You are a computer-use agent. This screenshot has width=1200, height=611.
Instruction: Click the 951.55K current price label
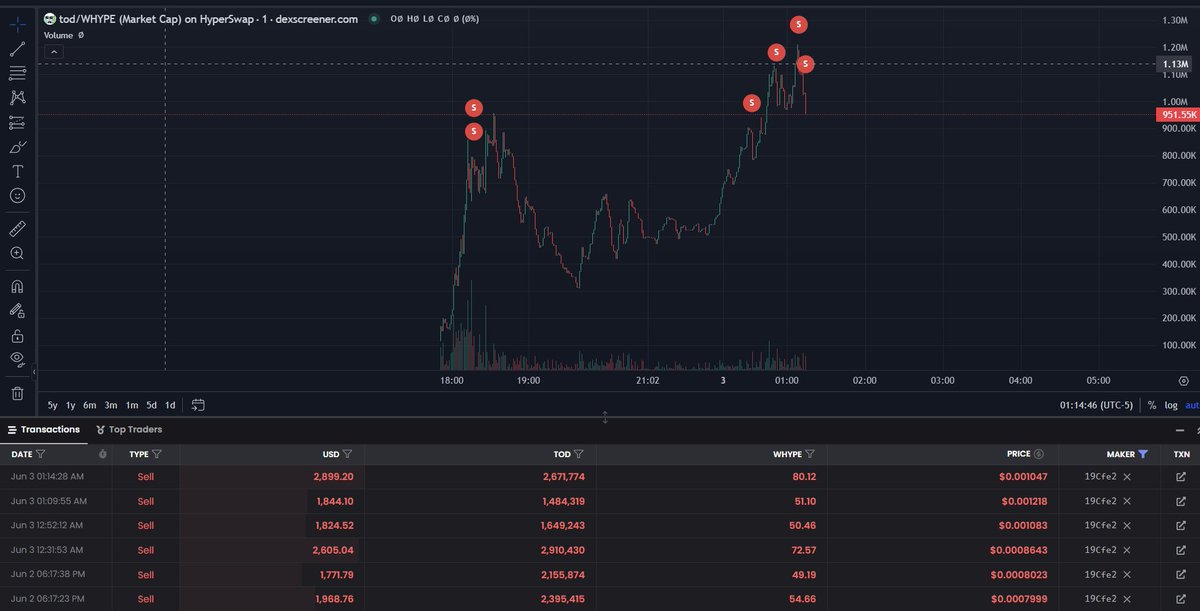[x=1178, y=115]
